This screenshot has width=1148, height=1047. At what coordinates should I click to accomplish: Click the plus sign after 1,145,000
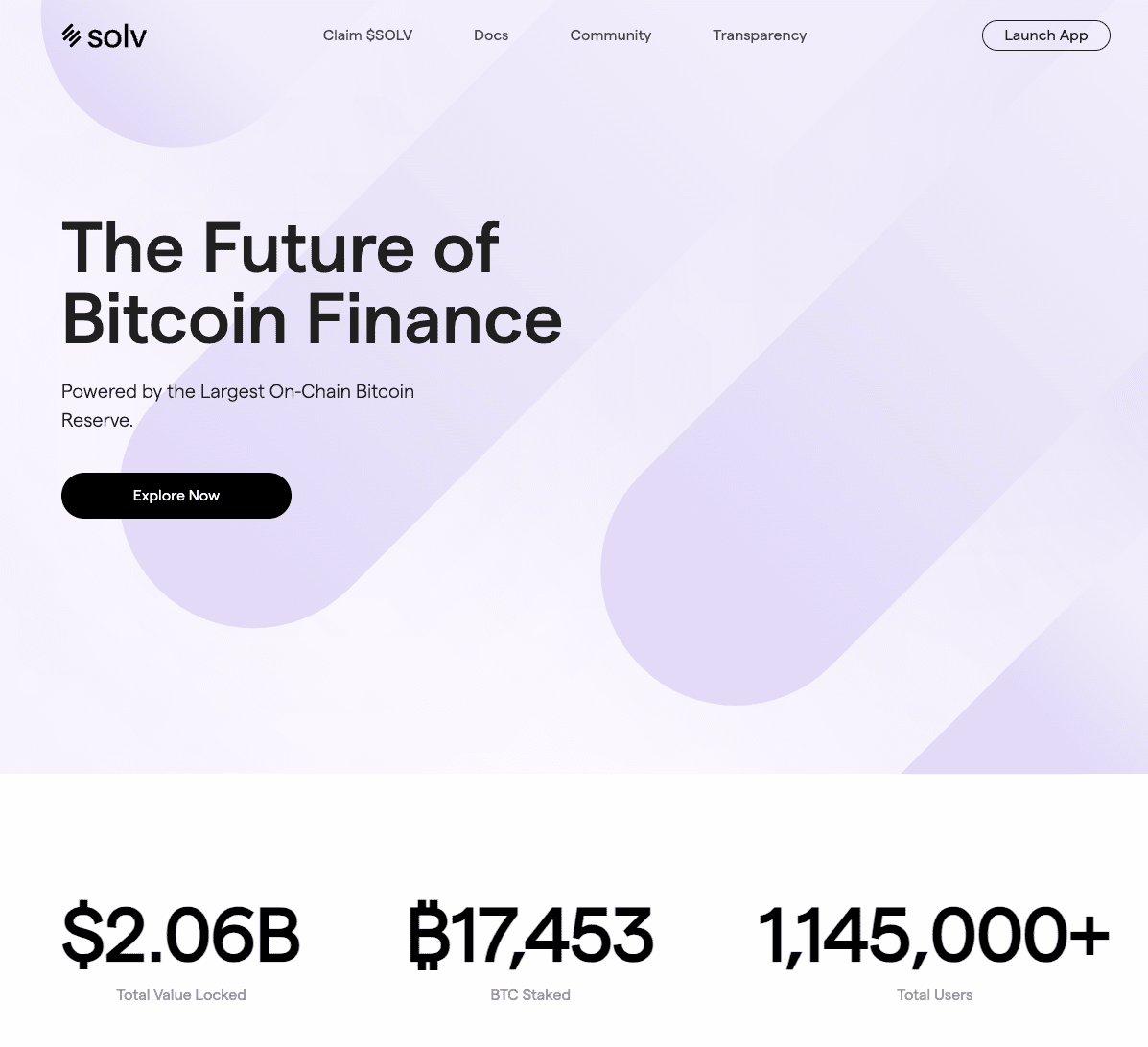pos(1089,933)
